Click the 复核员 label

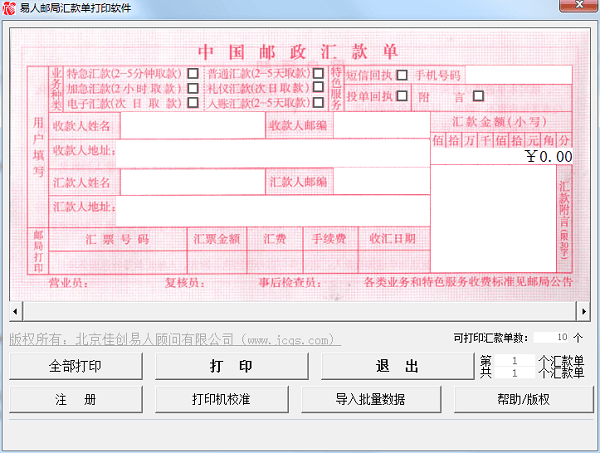coord(185,283)
